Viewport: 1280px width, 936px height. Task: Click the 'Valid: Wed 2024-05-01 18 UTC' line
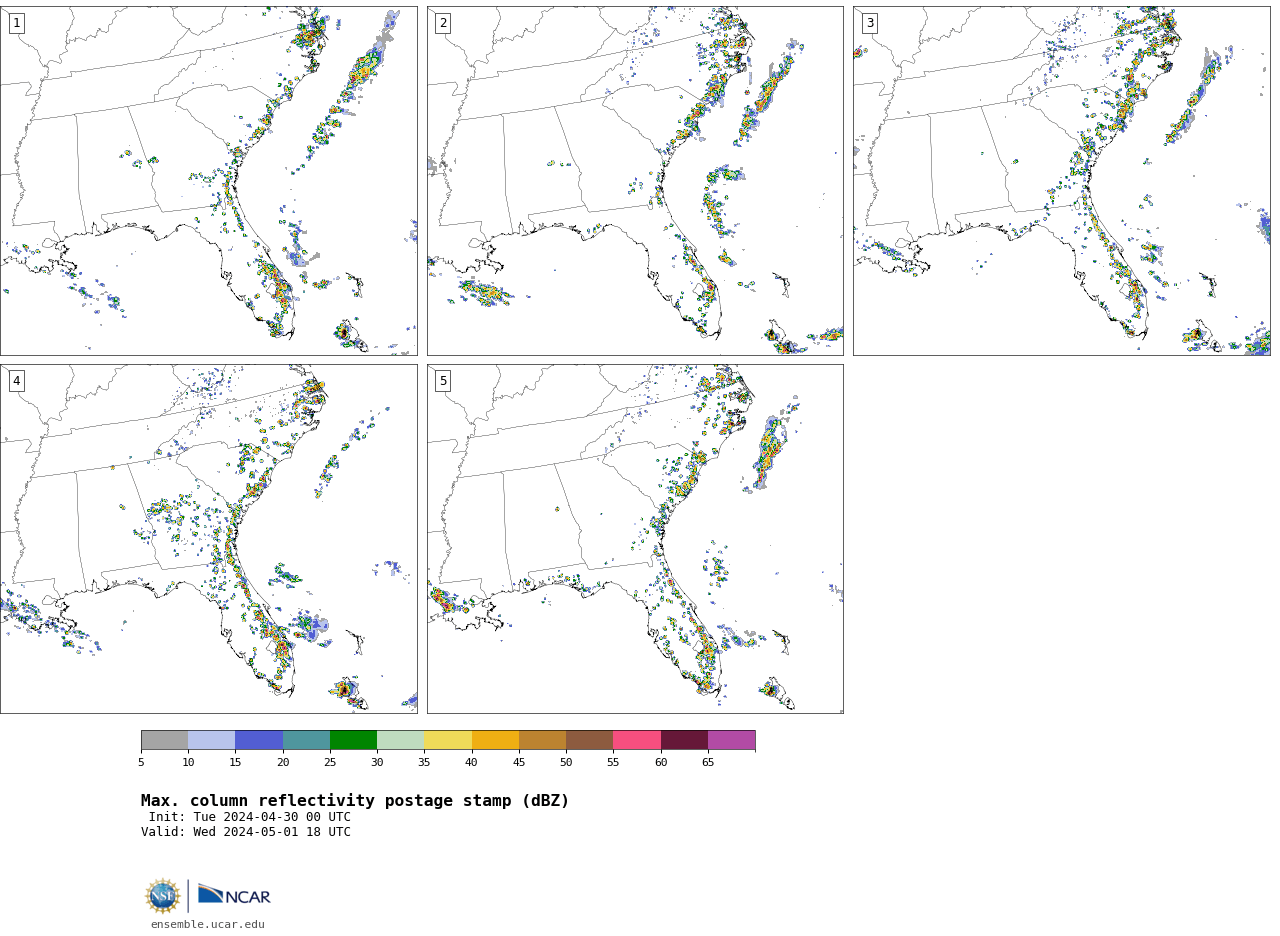pos(246,832)
